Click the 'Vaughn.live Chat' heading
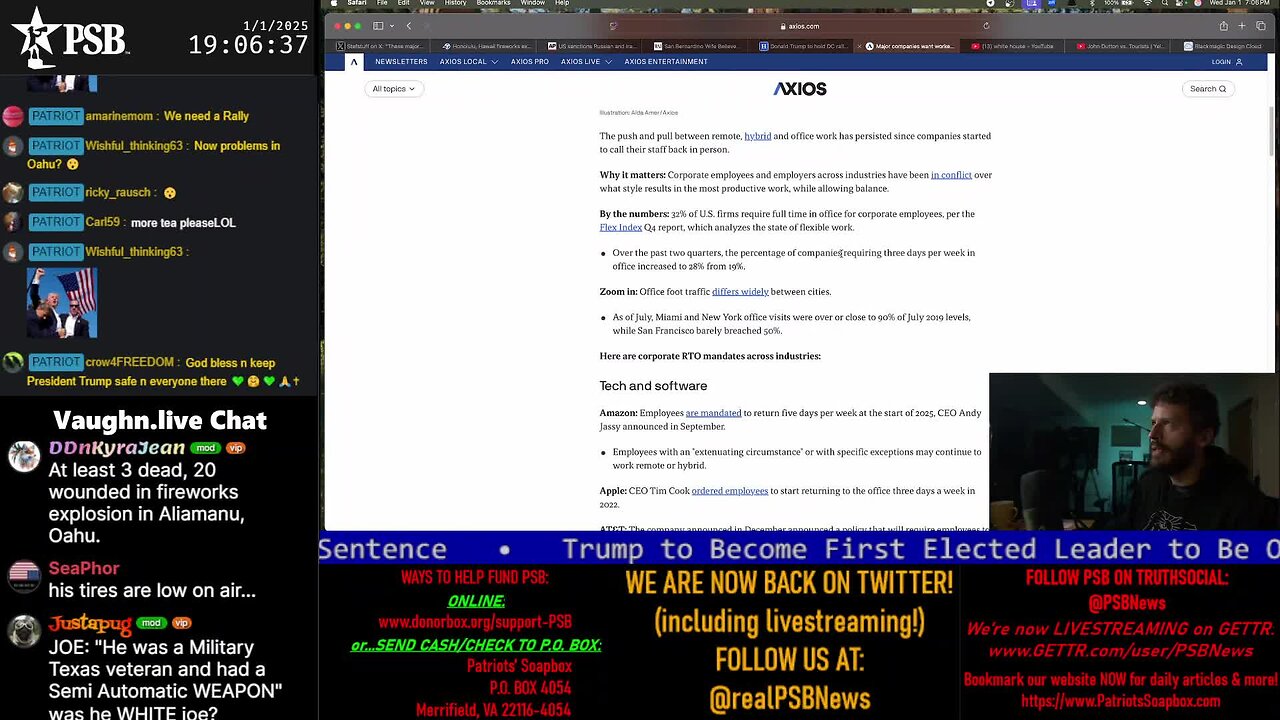The image size is (1280, 720). point(160,420)
